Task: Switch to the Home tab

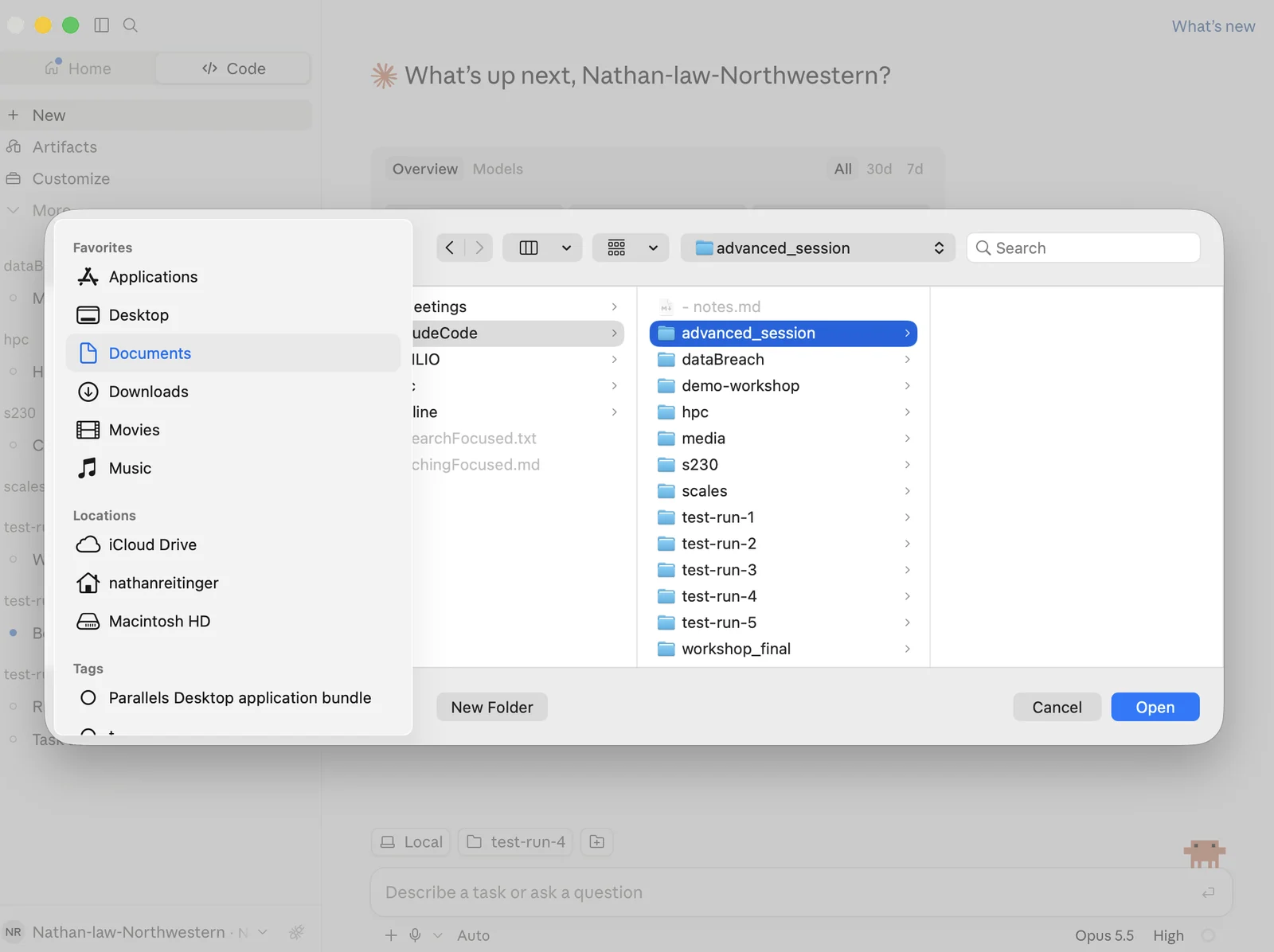Action: pyautogui.click(x=78, y=68)
